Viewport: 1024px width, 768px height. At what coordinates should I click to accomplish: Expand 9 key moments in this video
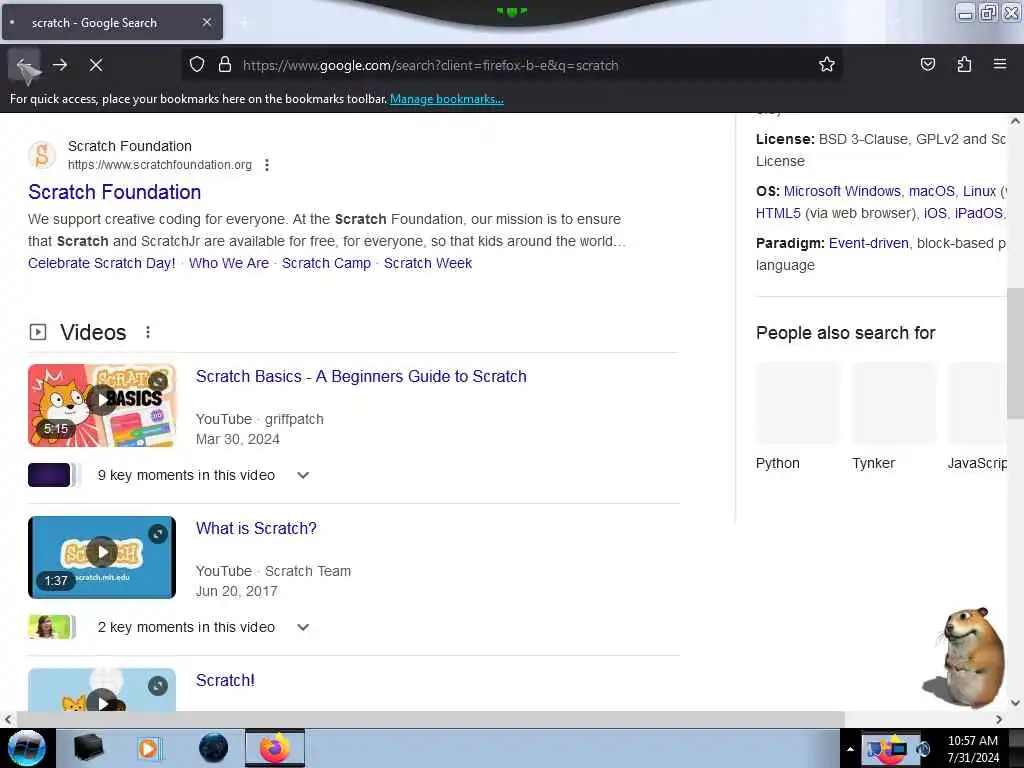[x=303, y=475]
